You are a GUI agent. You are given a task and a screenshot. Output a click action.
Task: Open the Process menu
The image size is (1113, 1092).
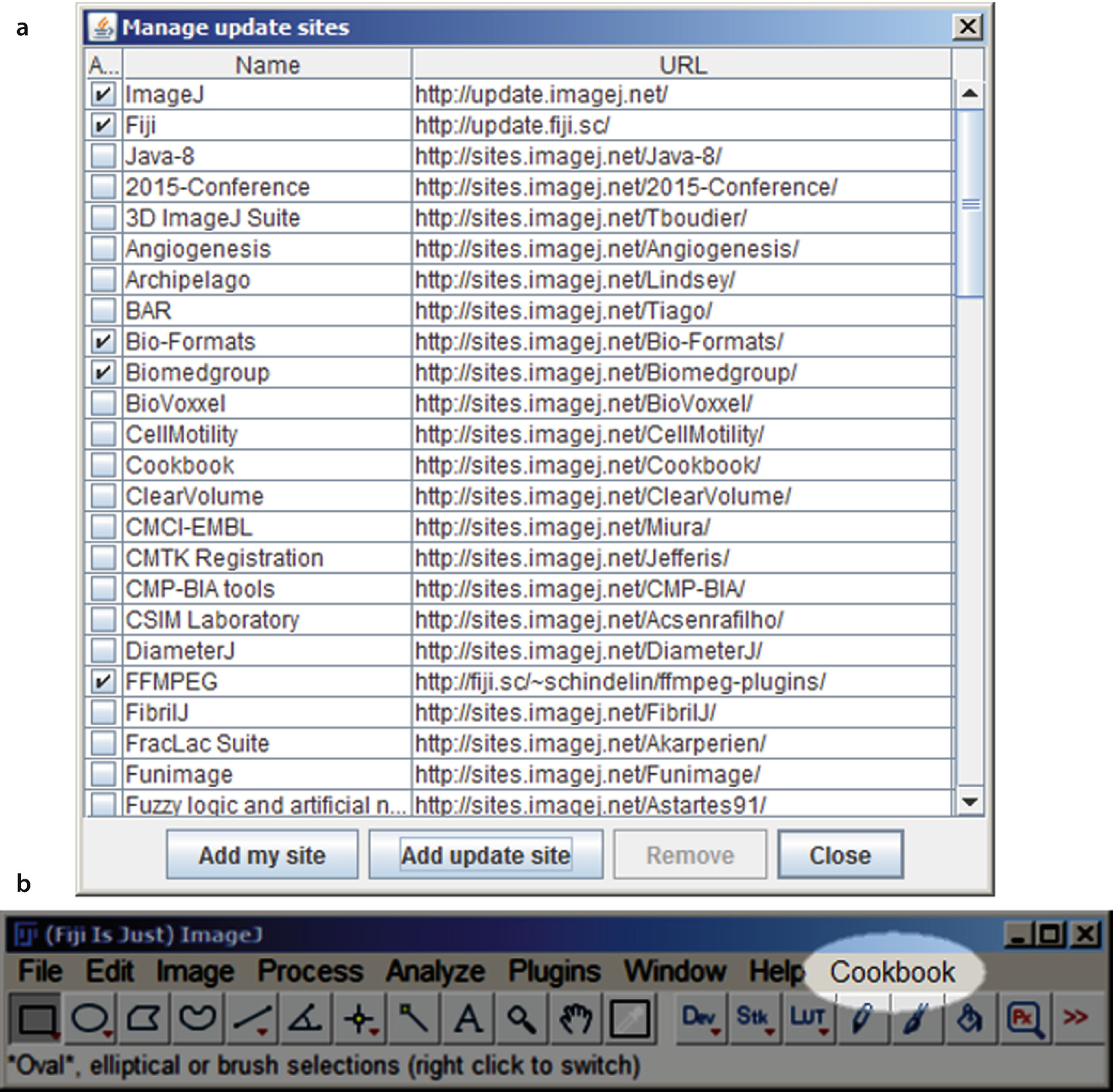[x=311, y=971]
